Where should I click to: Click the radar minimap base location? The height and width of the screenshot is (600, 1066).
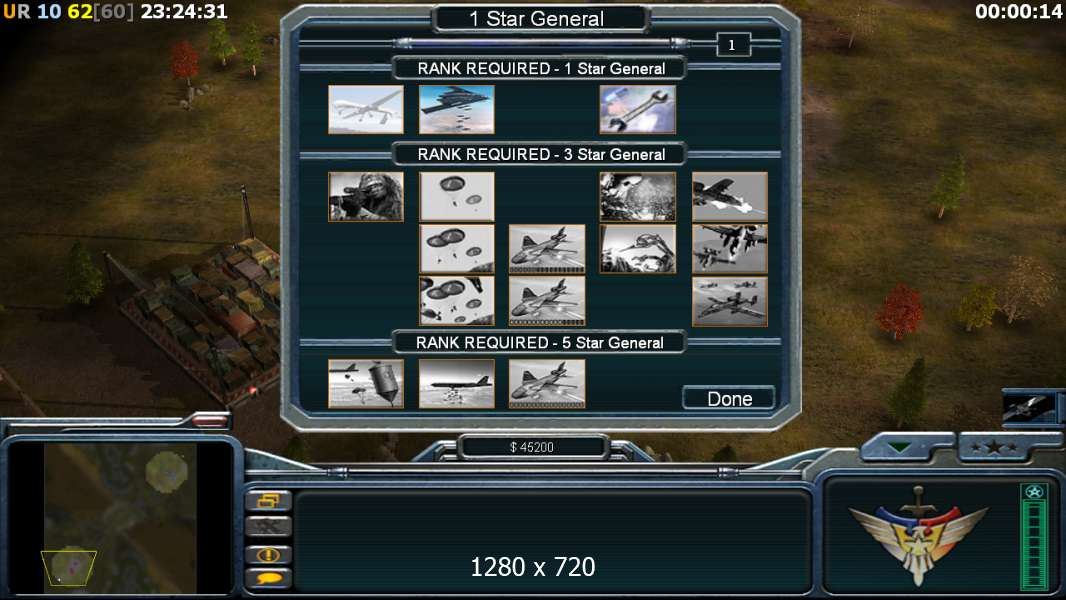point(71,564)
